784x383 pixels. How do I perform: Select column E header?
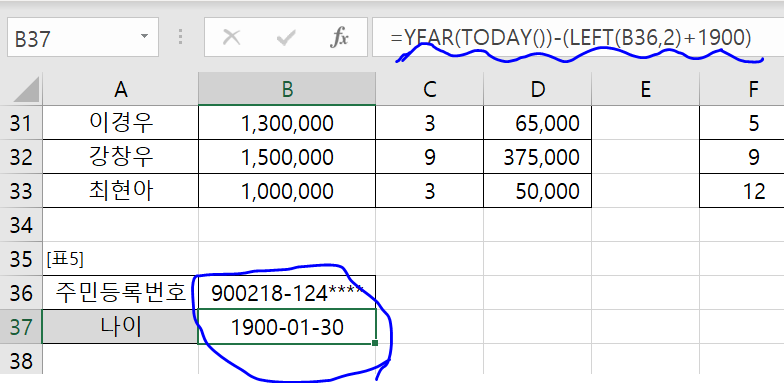[646, 89]
